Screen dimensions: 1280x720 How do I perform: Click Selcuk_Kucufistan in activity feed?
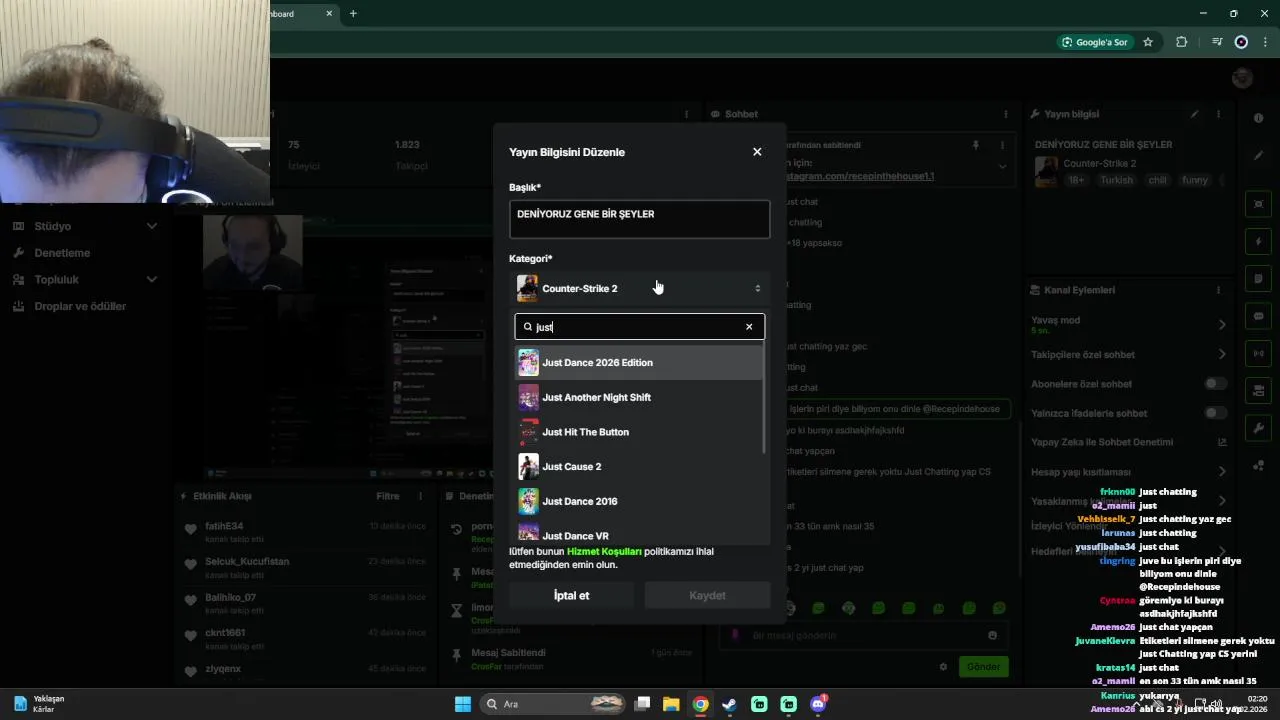(247, 561)
